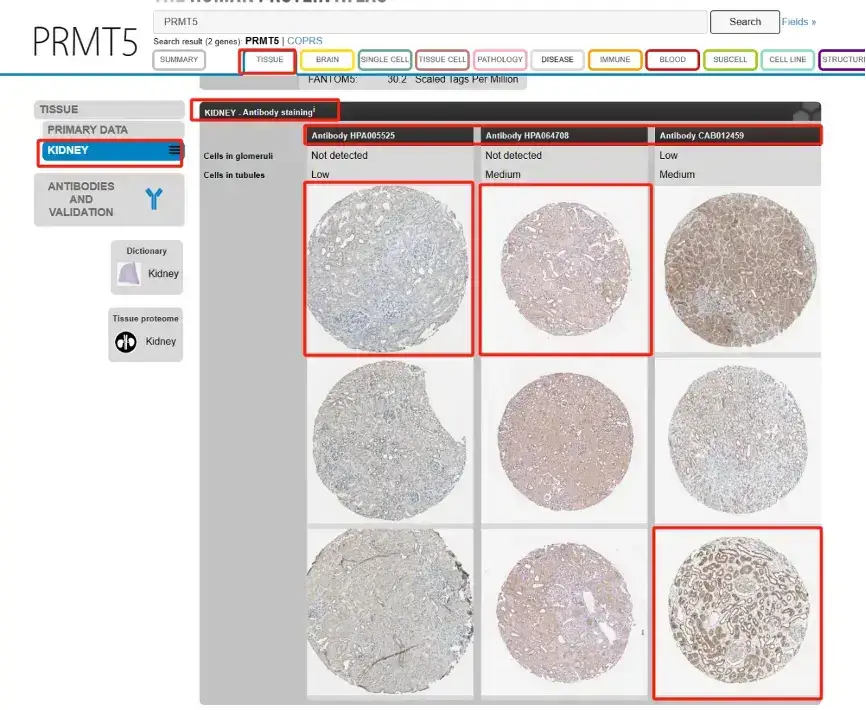Viewport: 866px width, 710px height.
Task: Select the TISSUE sidebar header
Action: 59,110
